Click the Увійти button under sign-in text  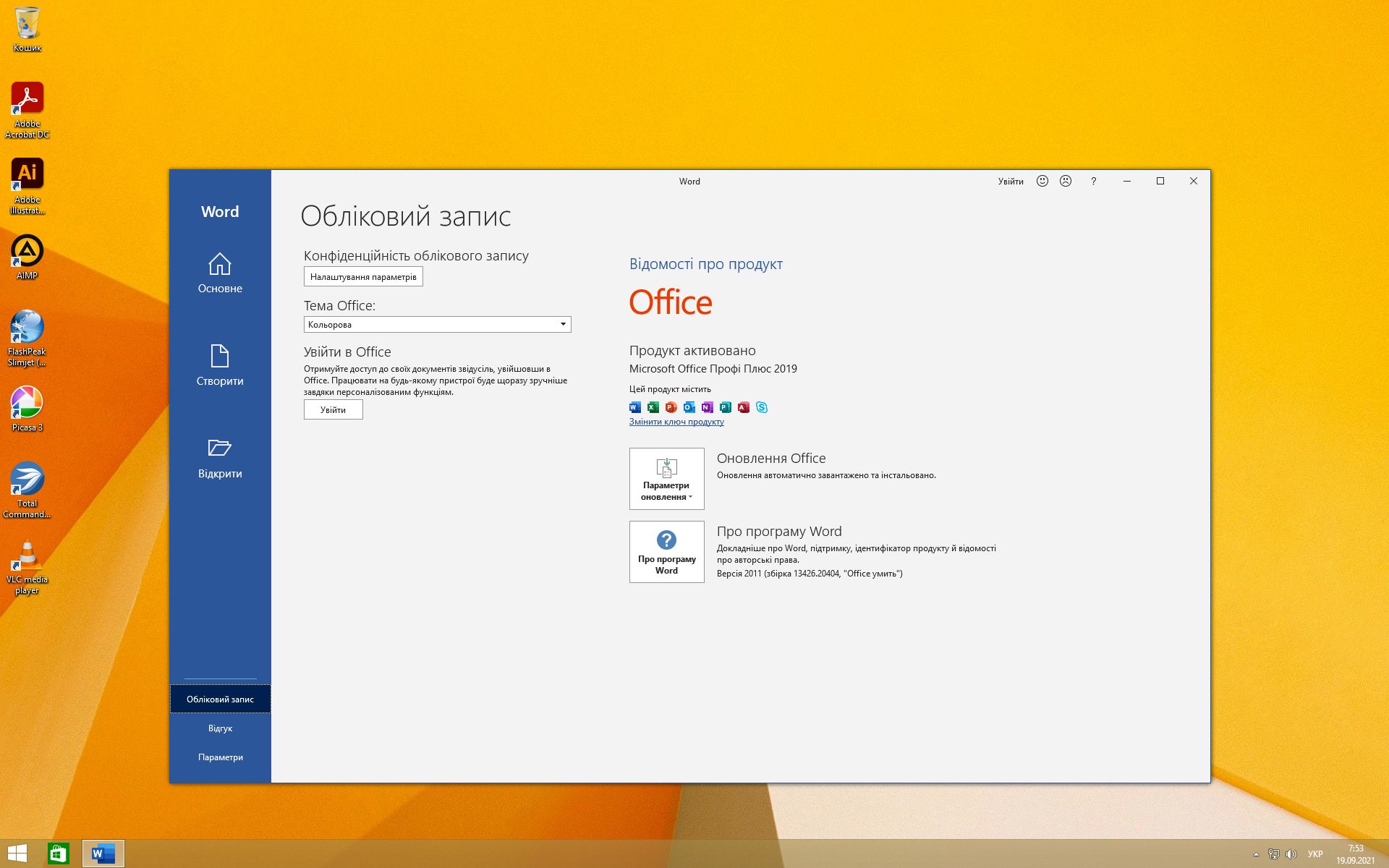point(333,409)
